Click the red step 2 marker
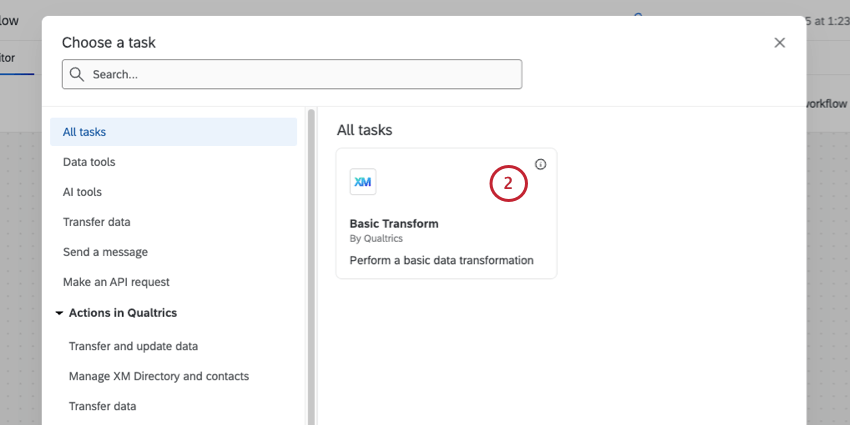 coord(508,183)
